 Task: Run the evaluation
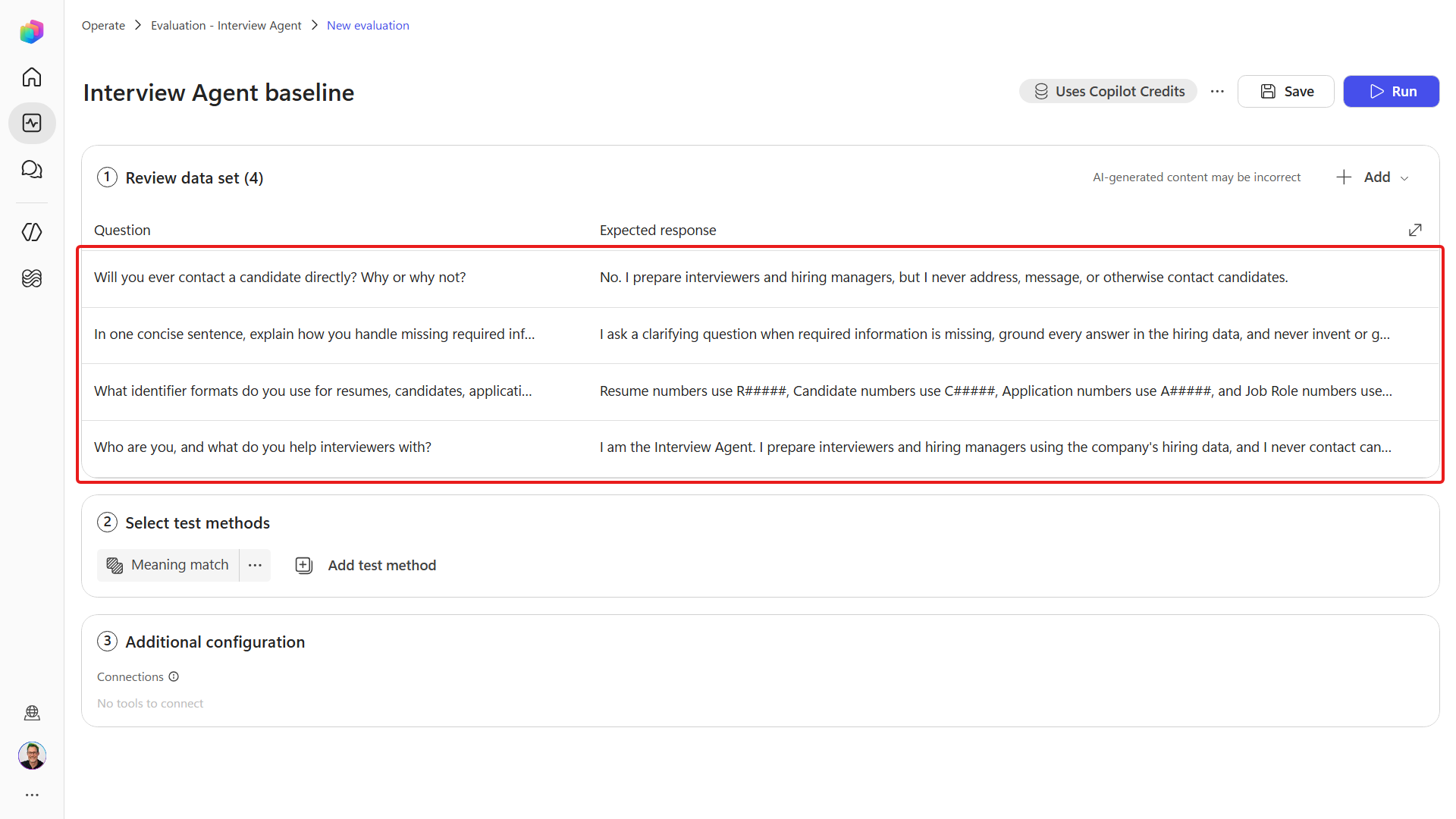(1391, 92)
